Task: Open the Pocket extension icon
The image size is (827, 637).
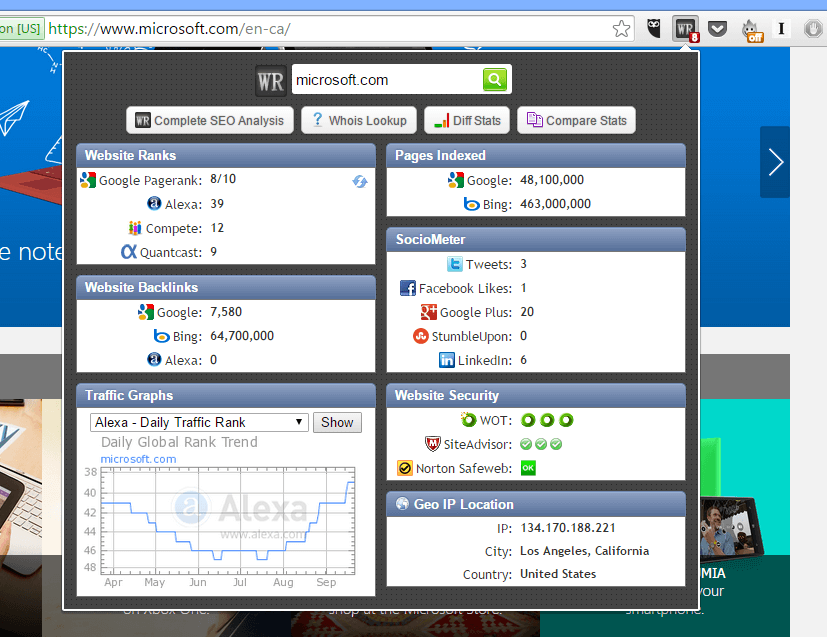Action: [717, 28]
